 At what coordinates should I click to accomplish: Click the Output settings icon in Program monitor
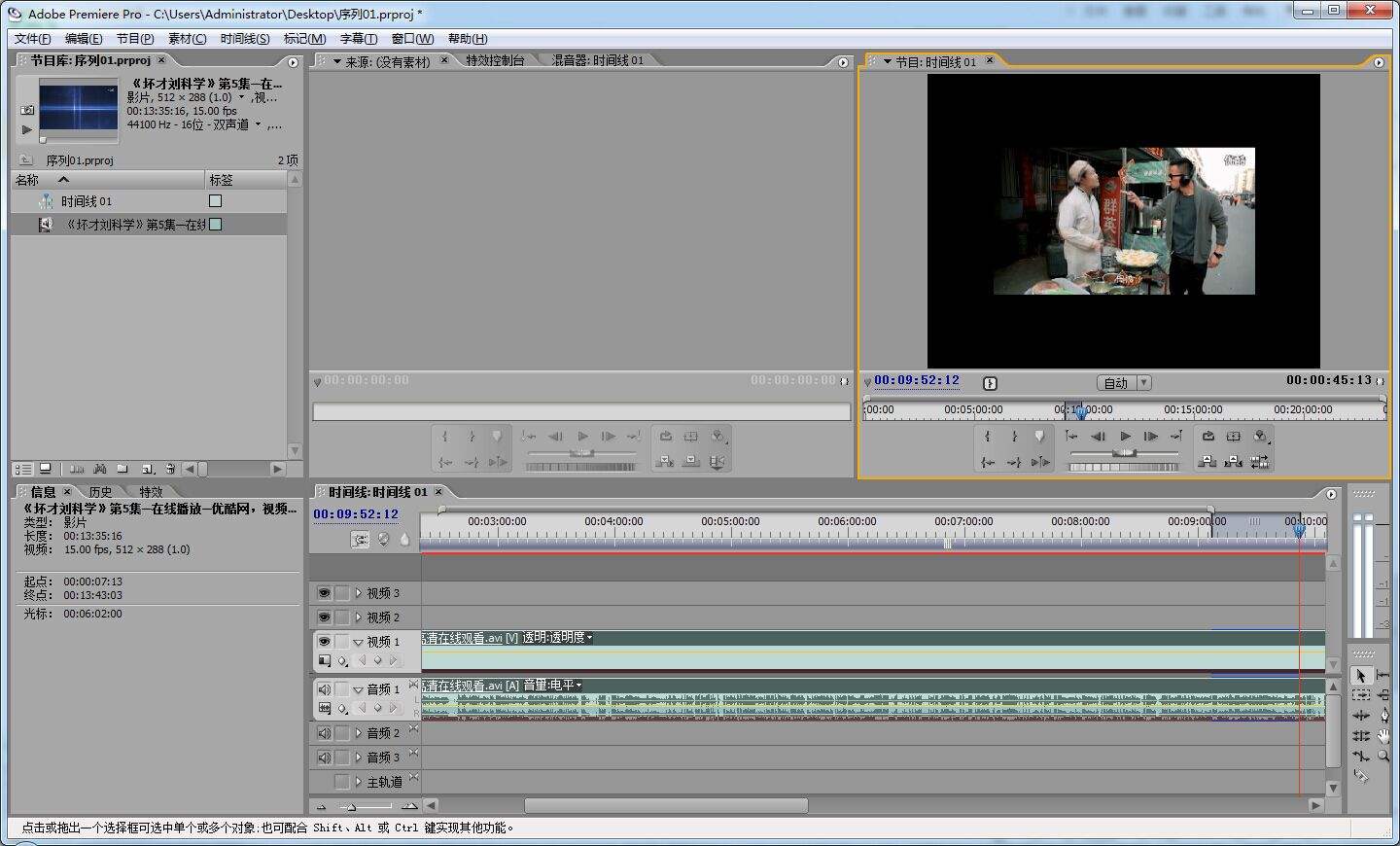pyautogui.click(x=1260, y=437)
